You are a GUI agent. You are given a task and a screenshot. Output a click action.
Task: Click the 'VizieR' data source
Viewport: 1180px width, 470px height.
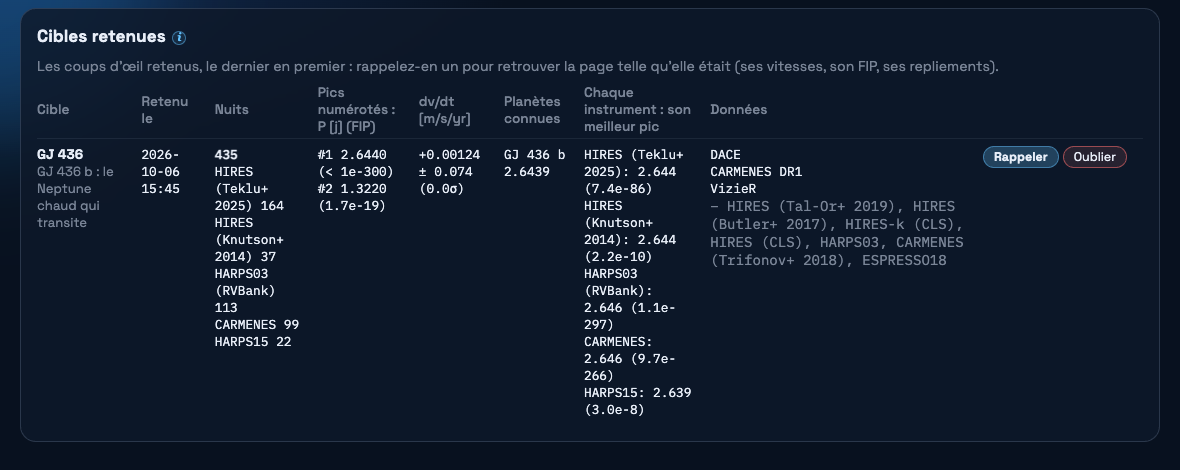click(x=733, y=189)
